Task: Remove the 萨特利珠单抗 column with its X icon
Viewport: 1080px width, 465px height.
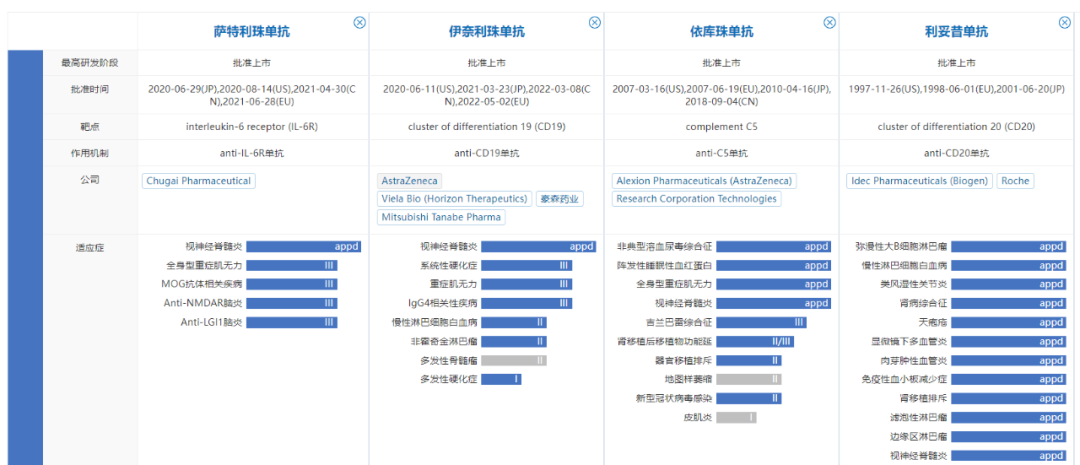Action: 360,23
